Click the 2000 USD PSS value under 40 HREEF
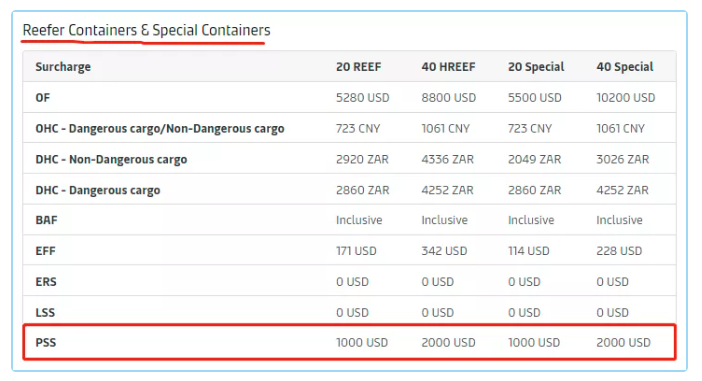Image resolution: width=702 pixels, height=381 pixels. (448, 342)
